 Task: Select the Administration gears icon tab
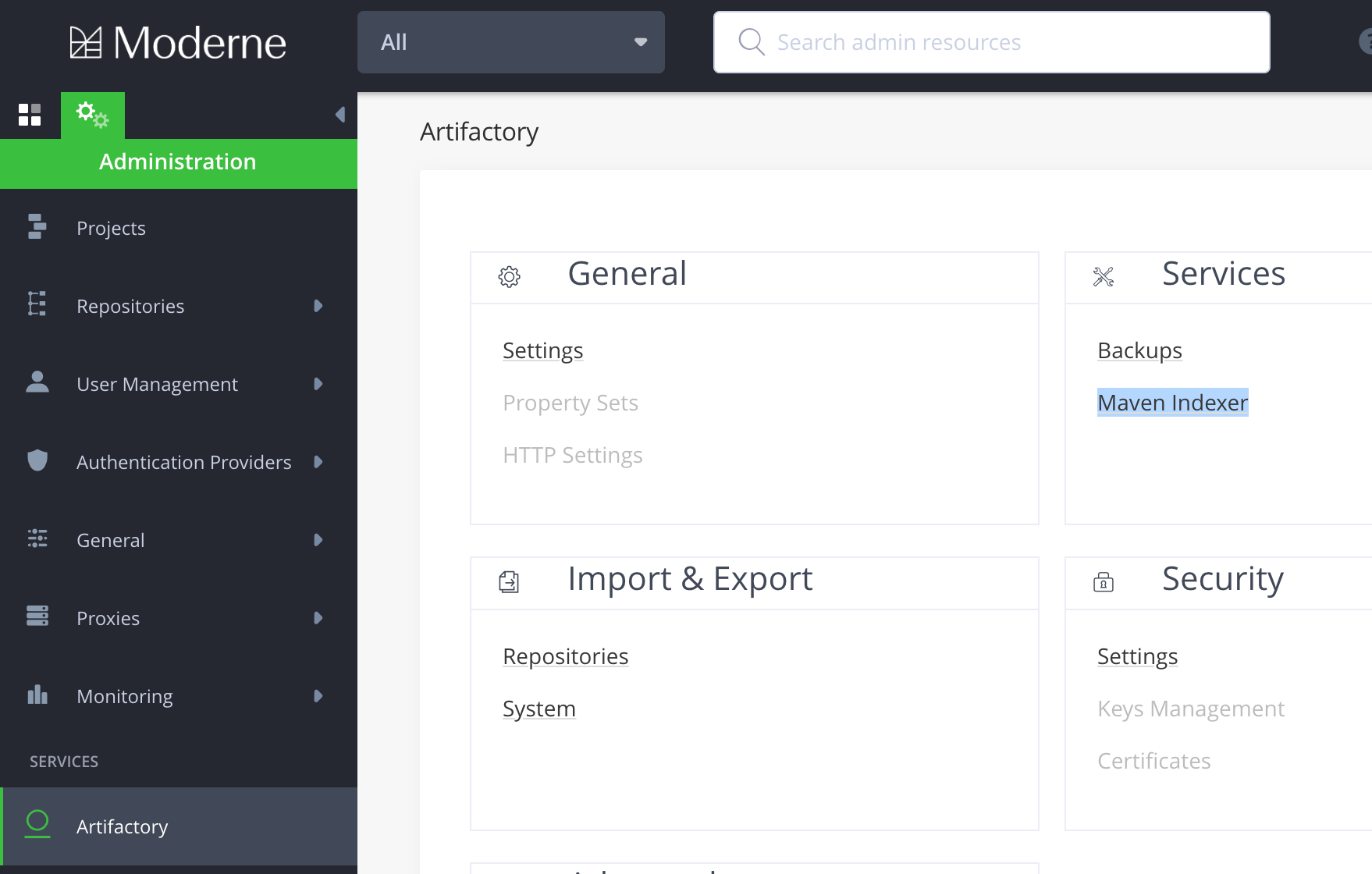(x=92, y=115)
